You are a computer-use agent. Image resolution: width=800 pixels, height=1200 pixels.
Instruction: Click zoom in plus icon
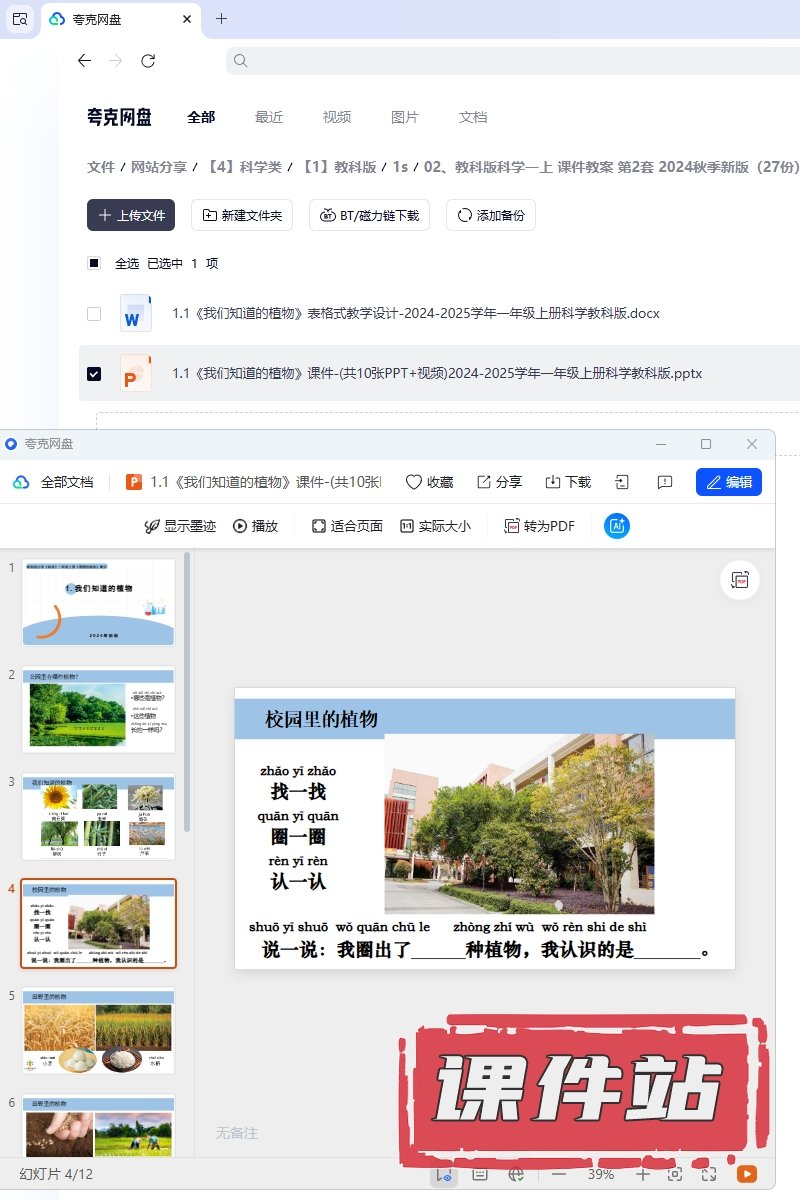point(643,1174)
